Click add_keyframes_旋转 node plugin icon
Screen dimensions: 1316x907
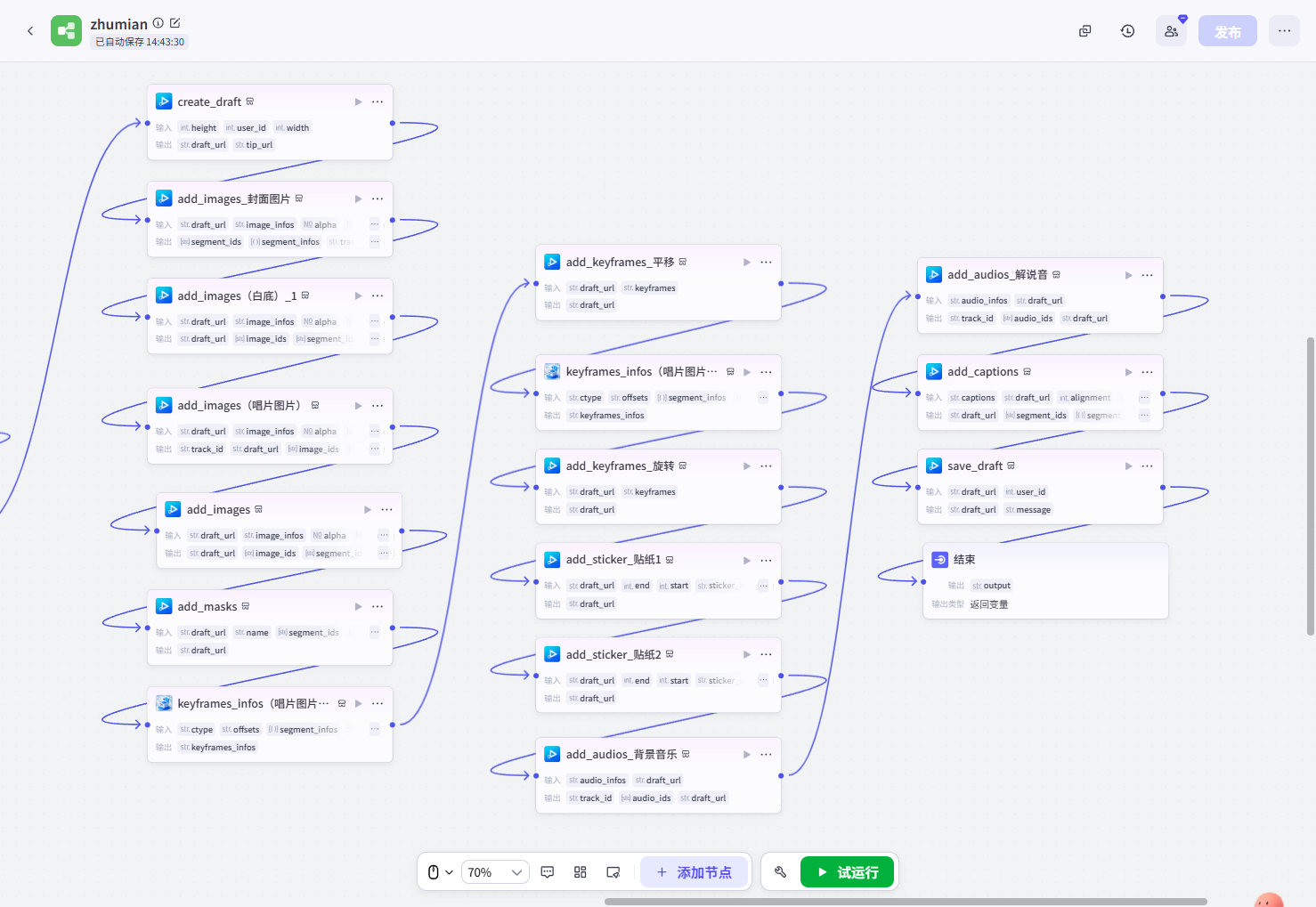click(552, 466)
